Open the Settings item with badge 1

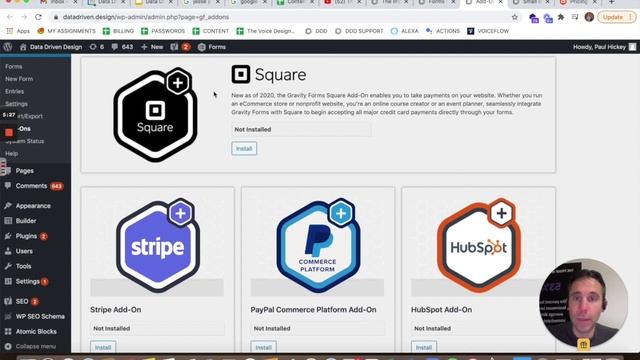[27, 281]
